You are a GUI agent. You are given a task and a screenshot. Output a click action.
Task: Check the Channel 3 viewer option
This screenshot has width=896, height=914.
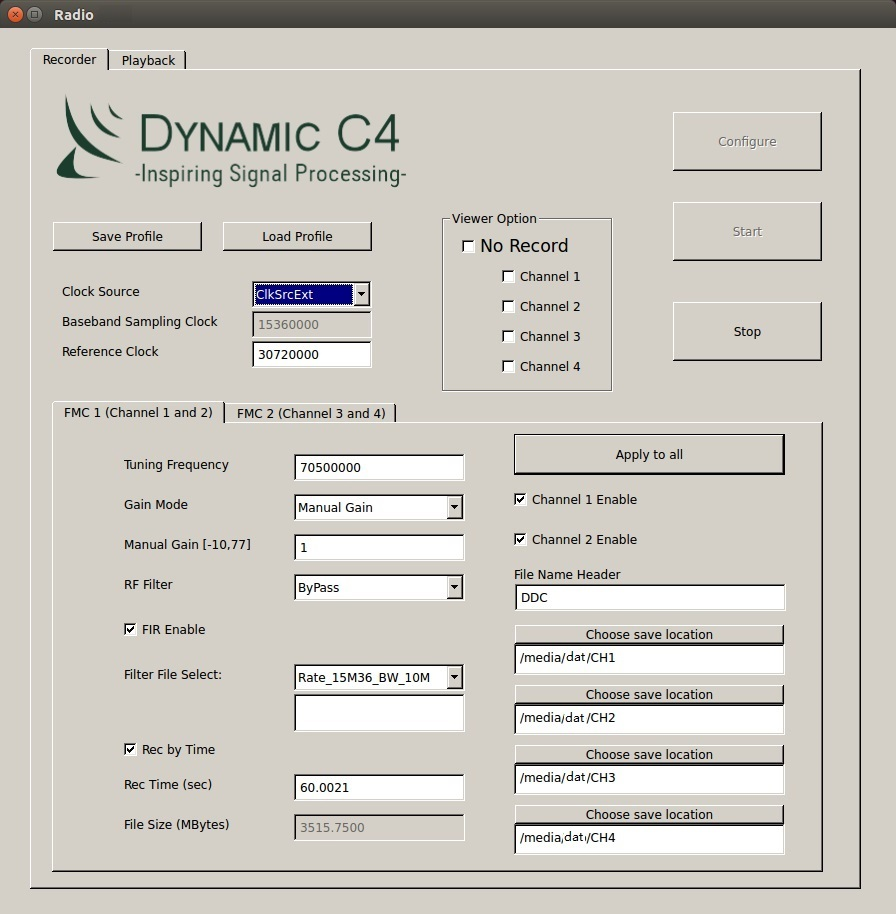[x=508, y=337]
